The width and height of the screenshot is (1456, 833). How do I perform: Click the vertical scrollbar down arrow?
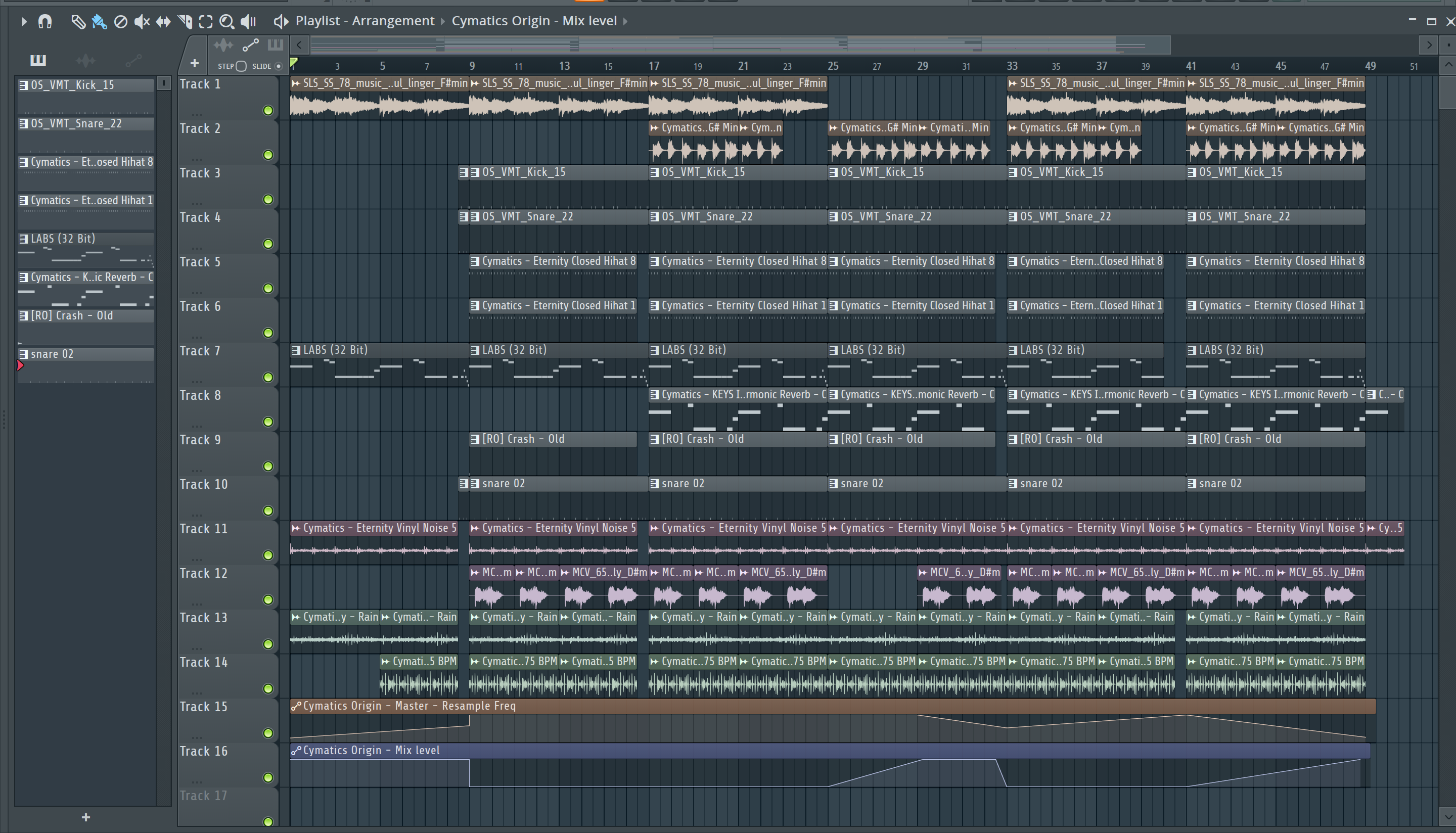click(x=1447, y=816)
